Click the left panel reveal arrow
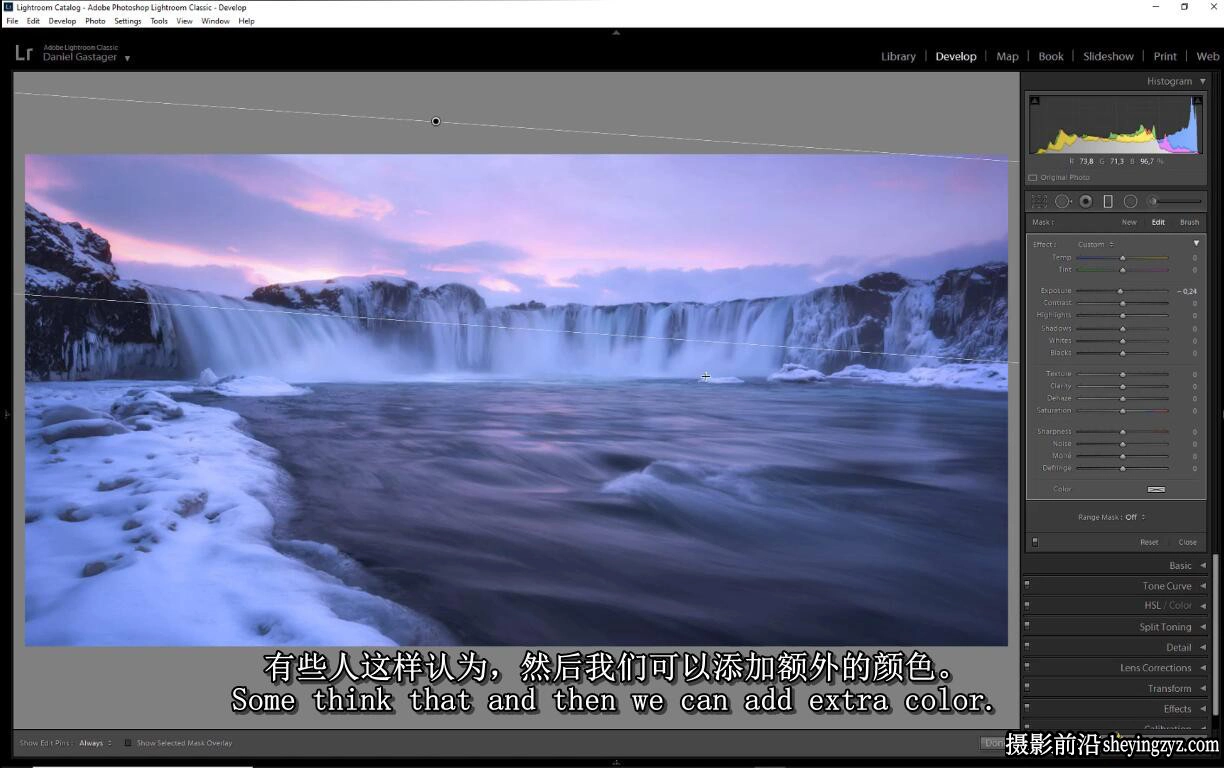Image resolution: width=1224 pixels, height=768 pixels. pos(8,413)
